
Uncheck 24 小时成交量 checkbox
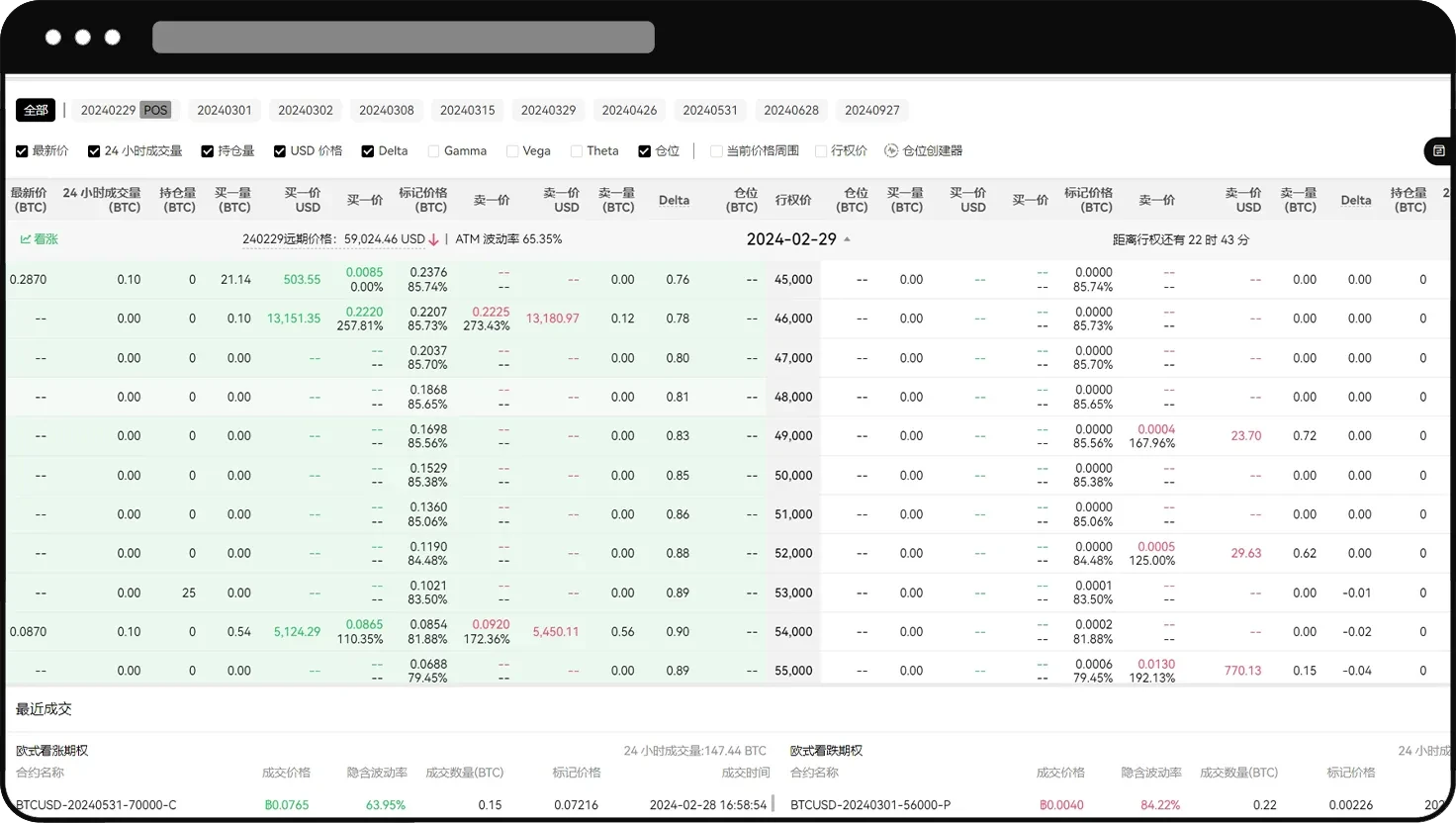[x=94, y=151]
